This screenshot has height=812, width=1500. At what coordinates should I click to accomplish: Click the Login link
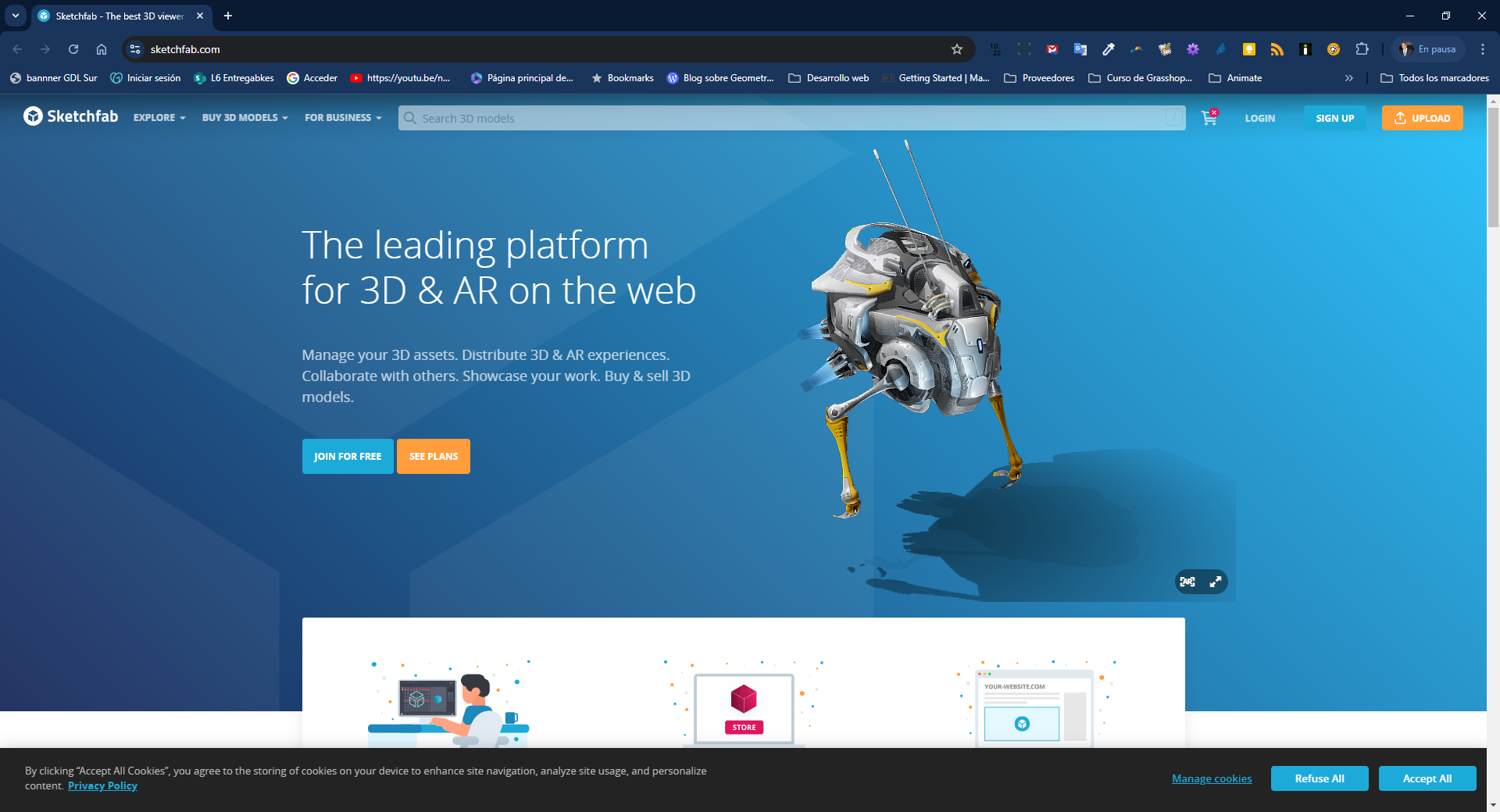1259,118
